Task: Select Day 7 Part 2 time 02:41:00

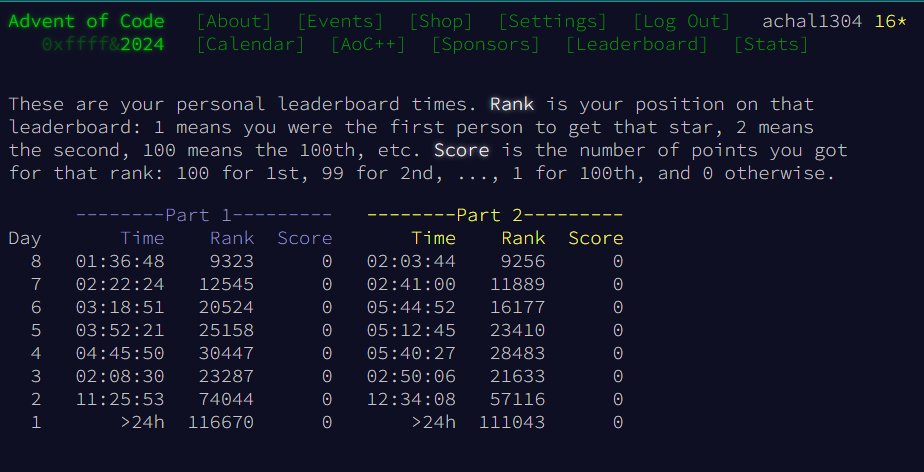Action: [x=411, y=284]
